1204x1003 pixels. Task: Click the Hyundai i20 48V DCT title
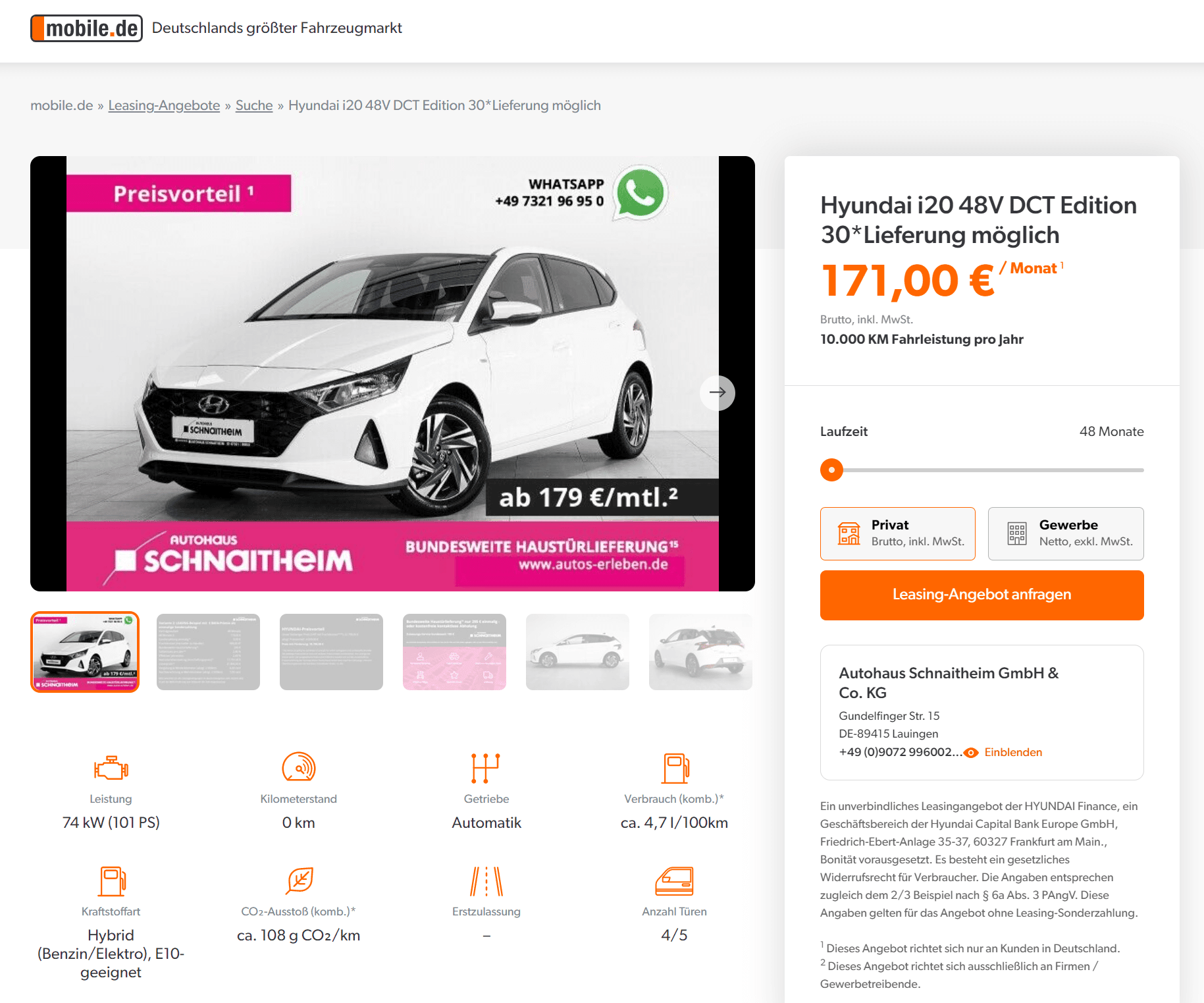pyautogui.click(x=979, y=220)
